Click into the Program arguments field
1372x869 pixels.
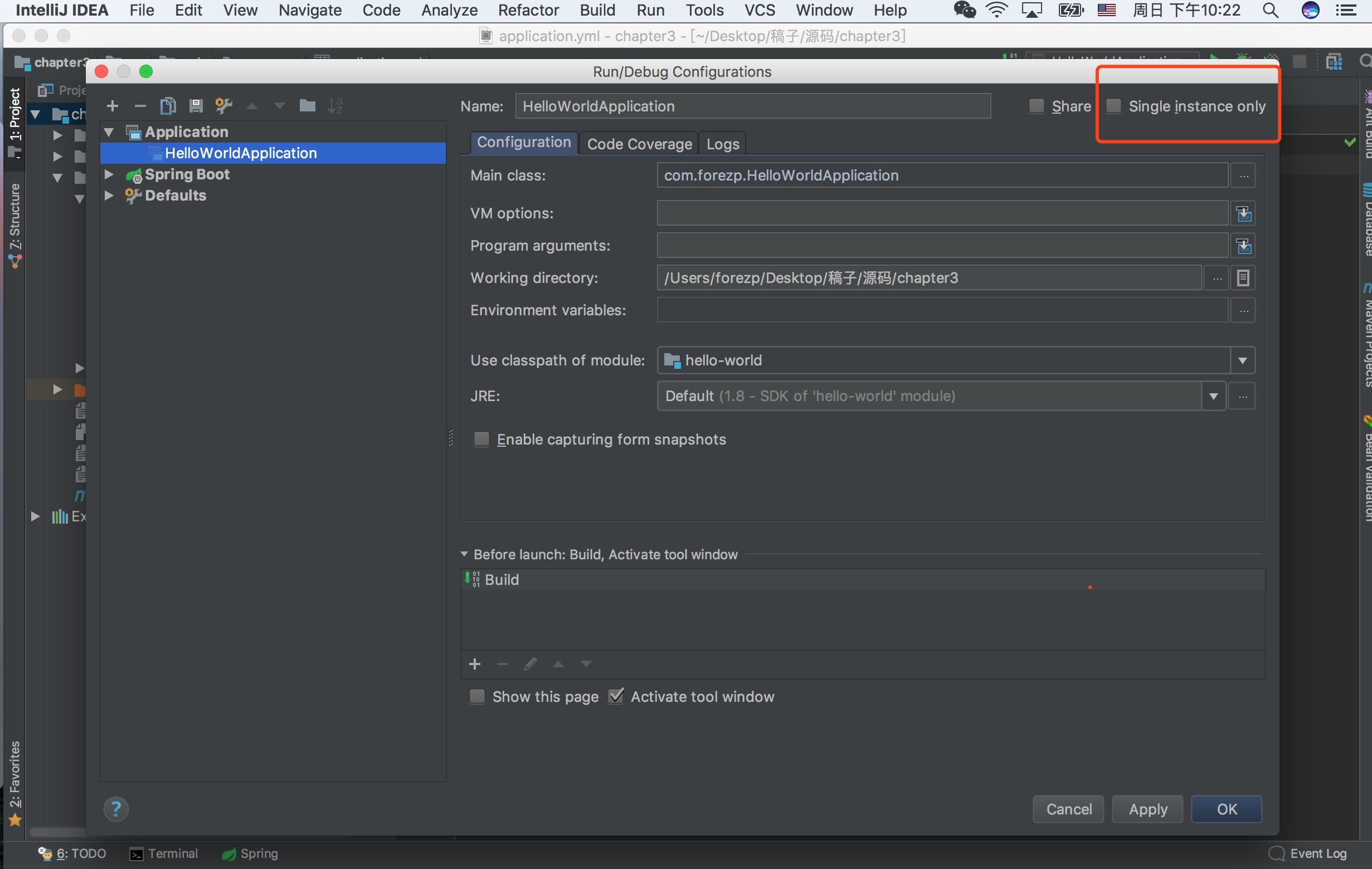942,246
